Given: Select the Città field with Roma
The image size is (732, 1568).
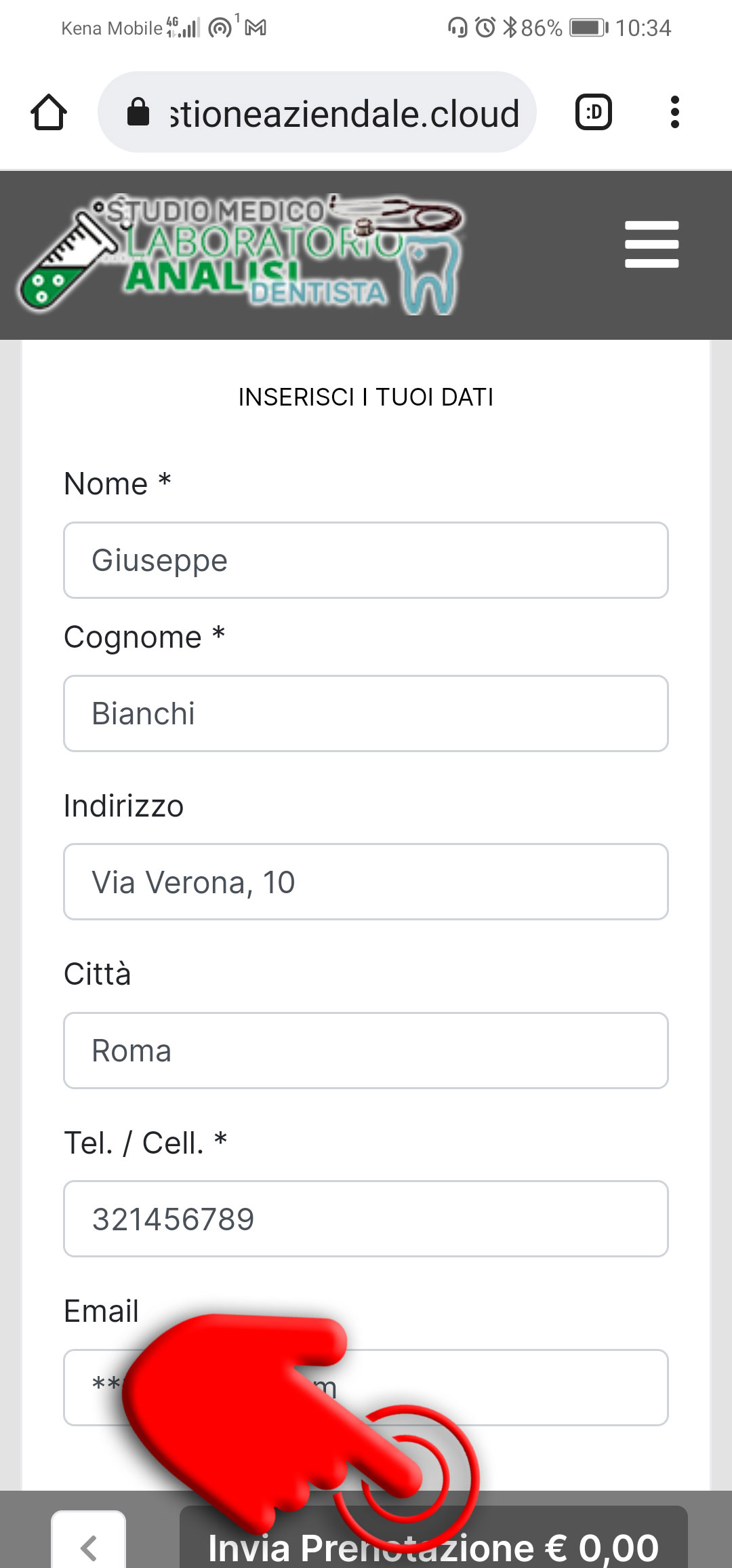Looking at the screenshot, I should 366,1051.
